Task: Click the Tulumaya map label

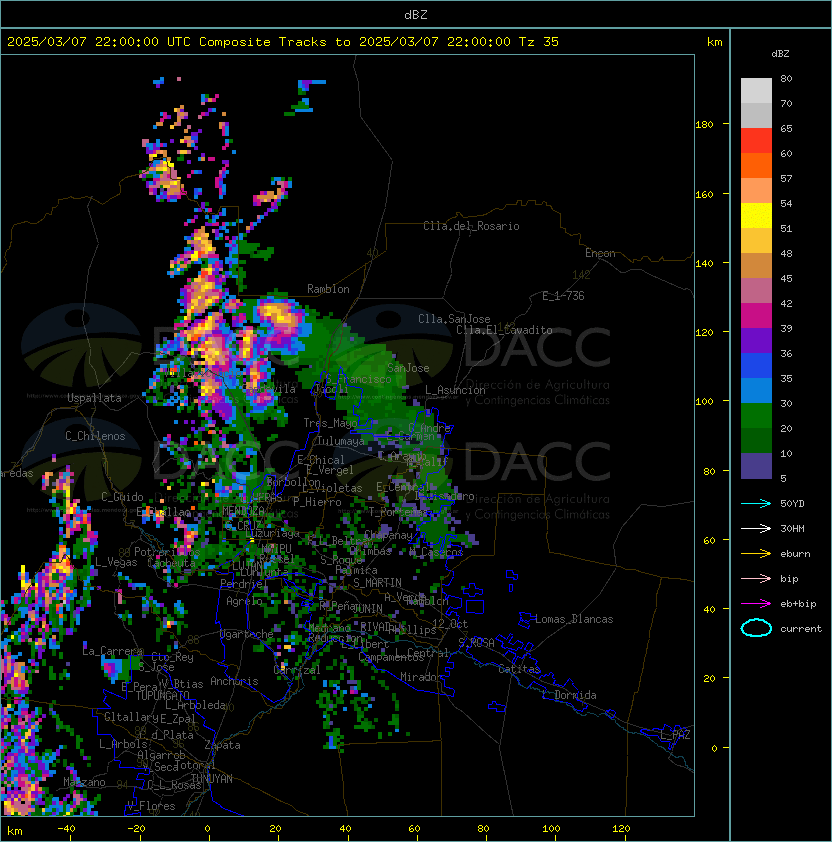Action: (x=341, y=441)
